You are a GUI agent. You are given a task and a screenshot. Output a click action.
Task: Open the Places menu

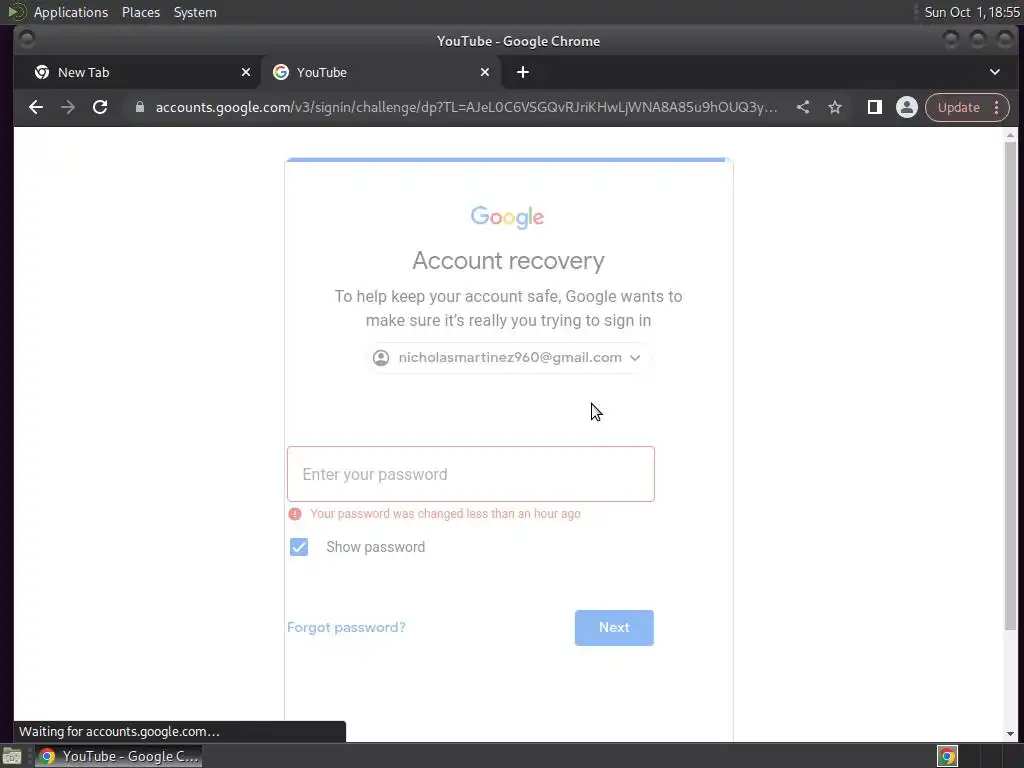[x=141, y=12]
